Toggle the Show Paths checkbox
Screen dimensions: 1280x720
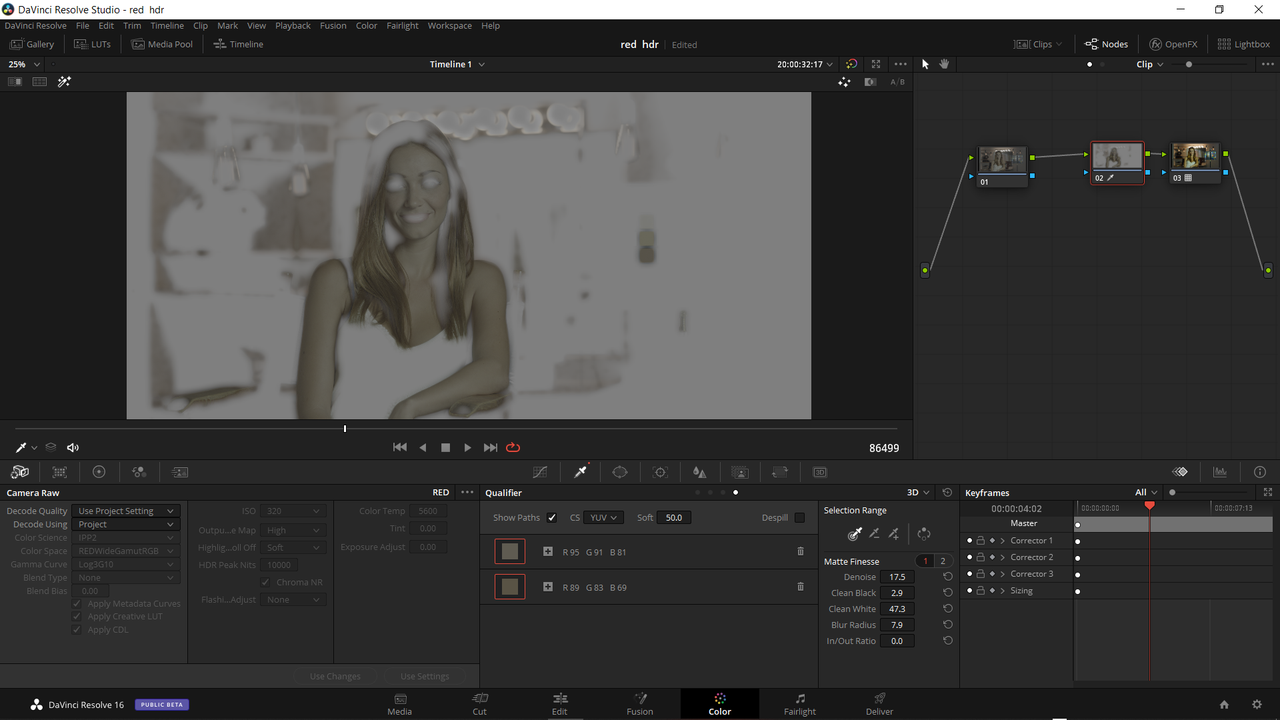(x=552, y=517)
